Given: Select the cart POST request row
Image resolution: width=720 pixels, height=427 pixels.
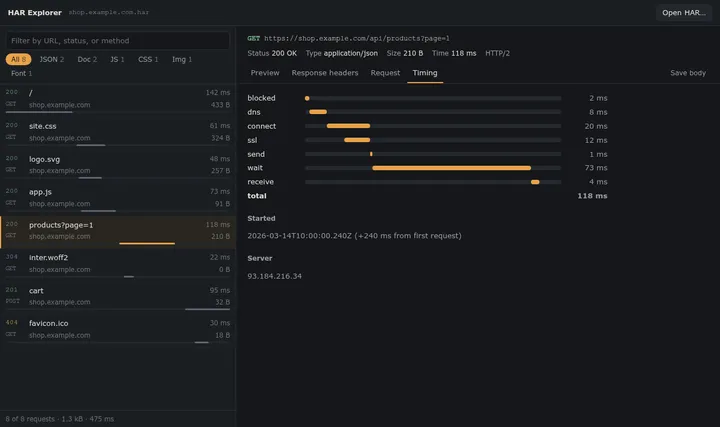Looking at the screenshot, I should coord(118,298).
